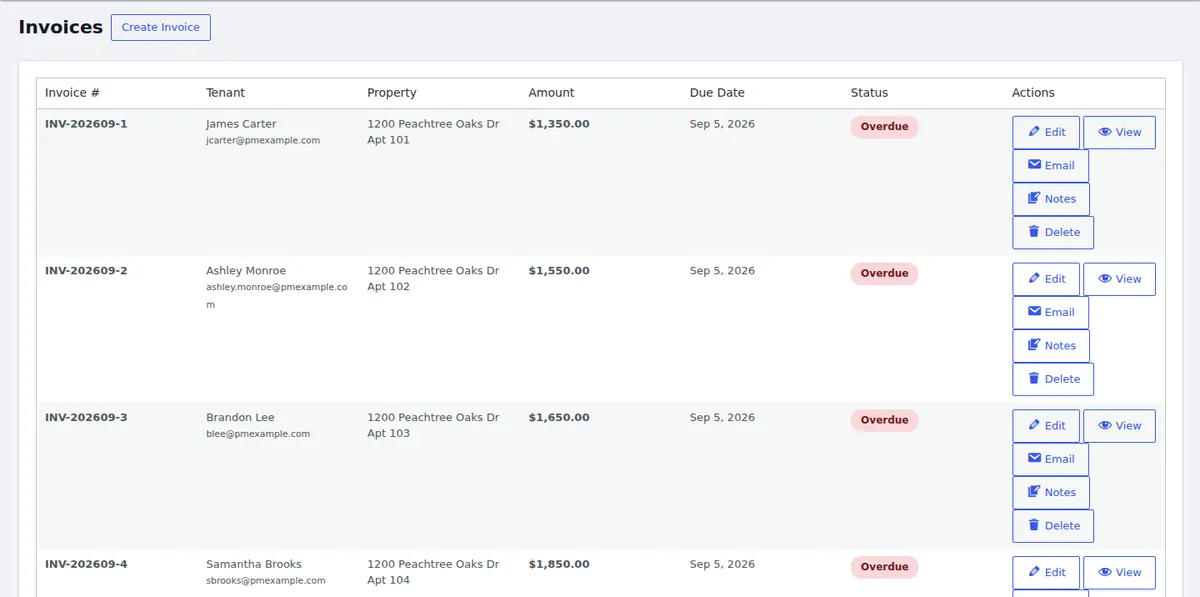
Task: Select invoice number INV-202609-3 text
Action: 86,418
